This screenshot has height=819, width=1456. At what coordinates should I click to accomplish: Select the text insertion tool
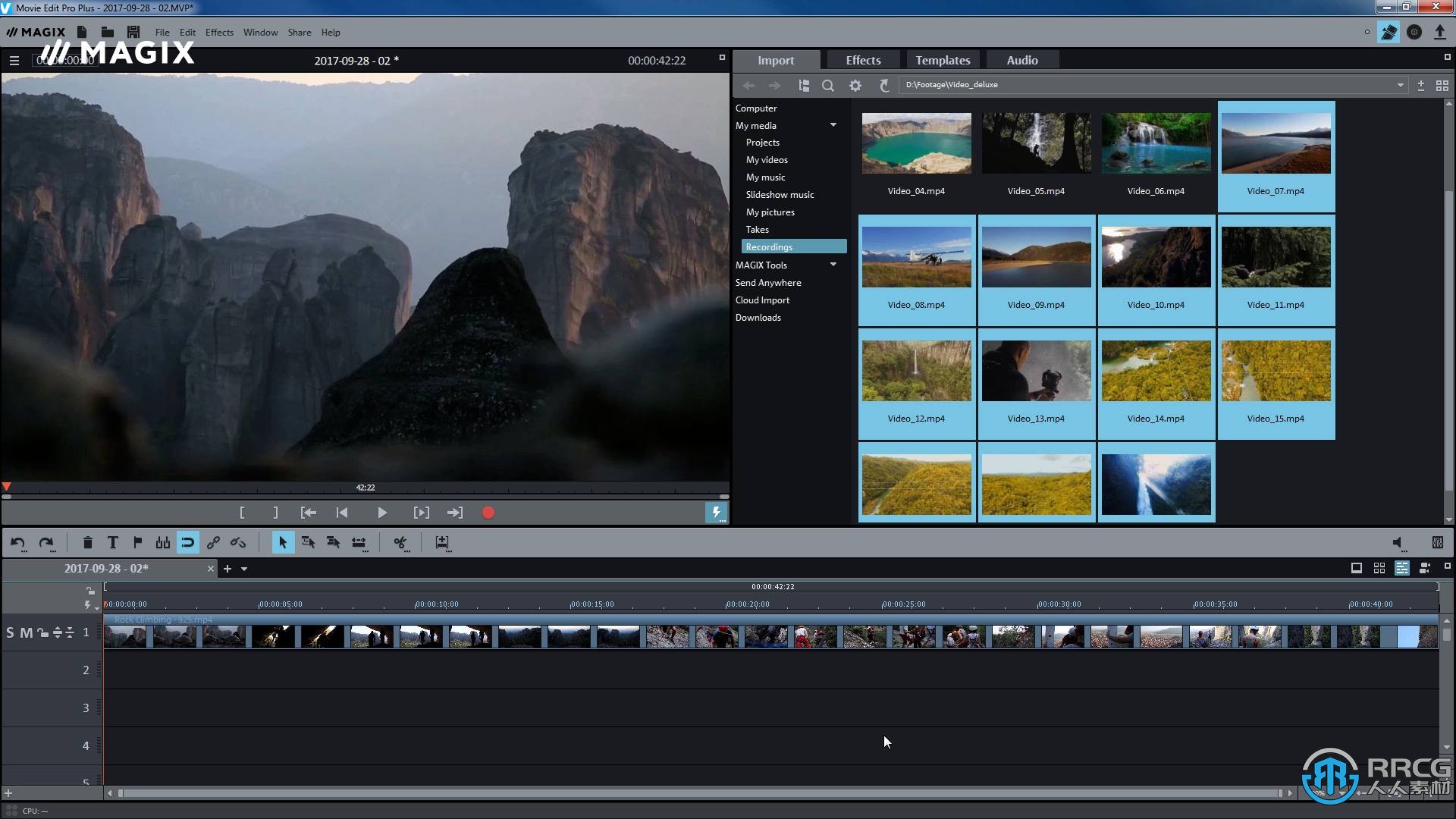point(113,542)
